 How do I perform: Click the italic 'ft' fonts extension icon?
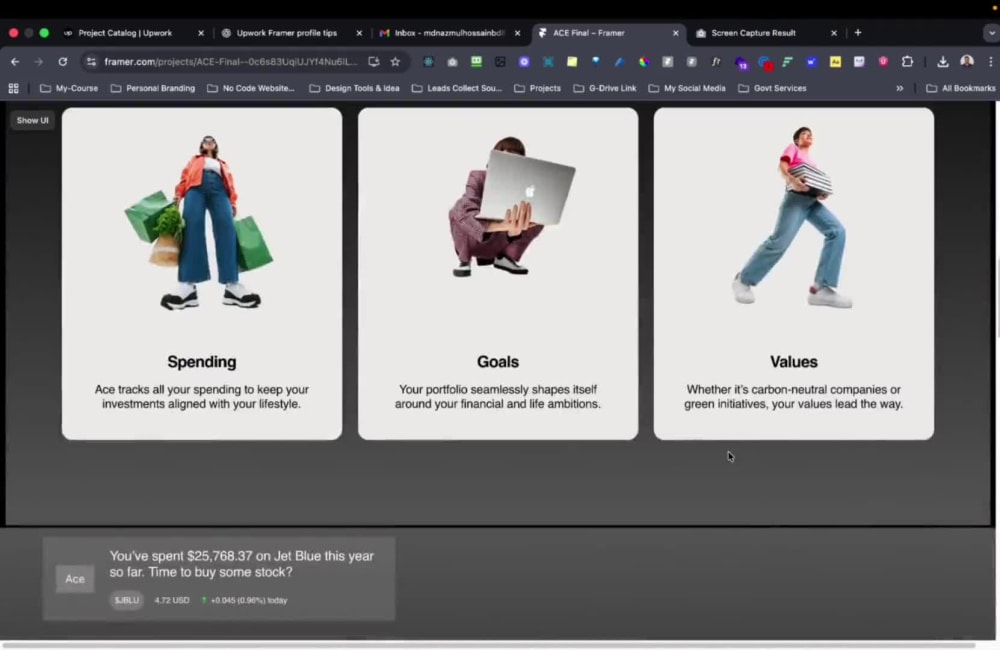coord(716,62)
